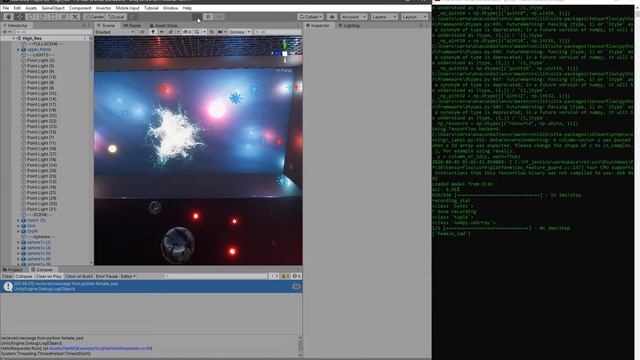The height and width of the screenshot is (360, 640).
Task: Switch to the Lighting tab
Action: coord(349,25)
